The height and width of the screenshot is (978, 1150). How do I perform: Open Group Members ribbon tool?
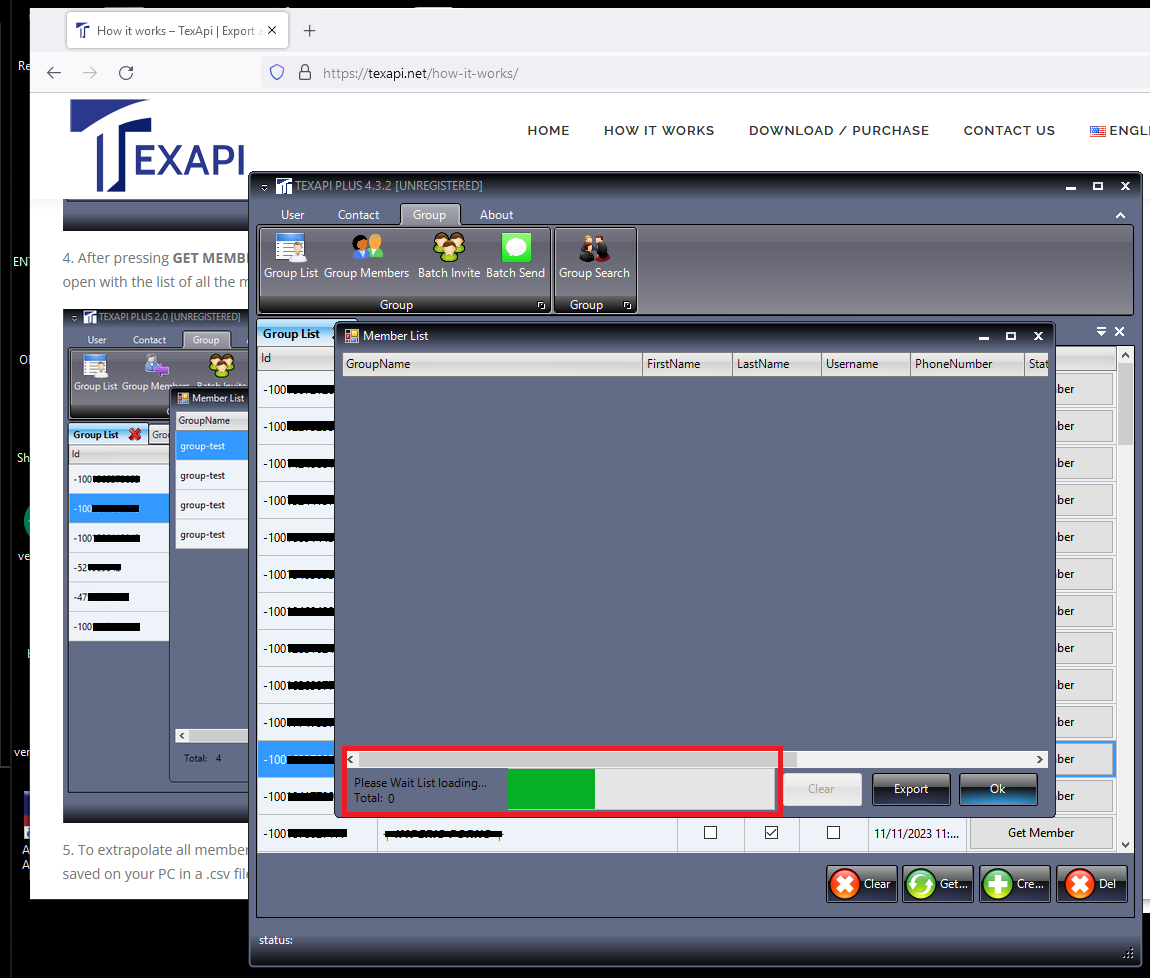coord(367,256)
